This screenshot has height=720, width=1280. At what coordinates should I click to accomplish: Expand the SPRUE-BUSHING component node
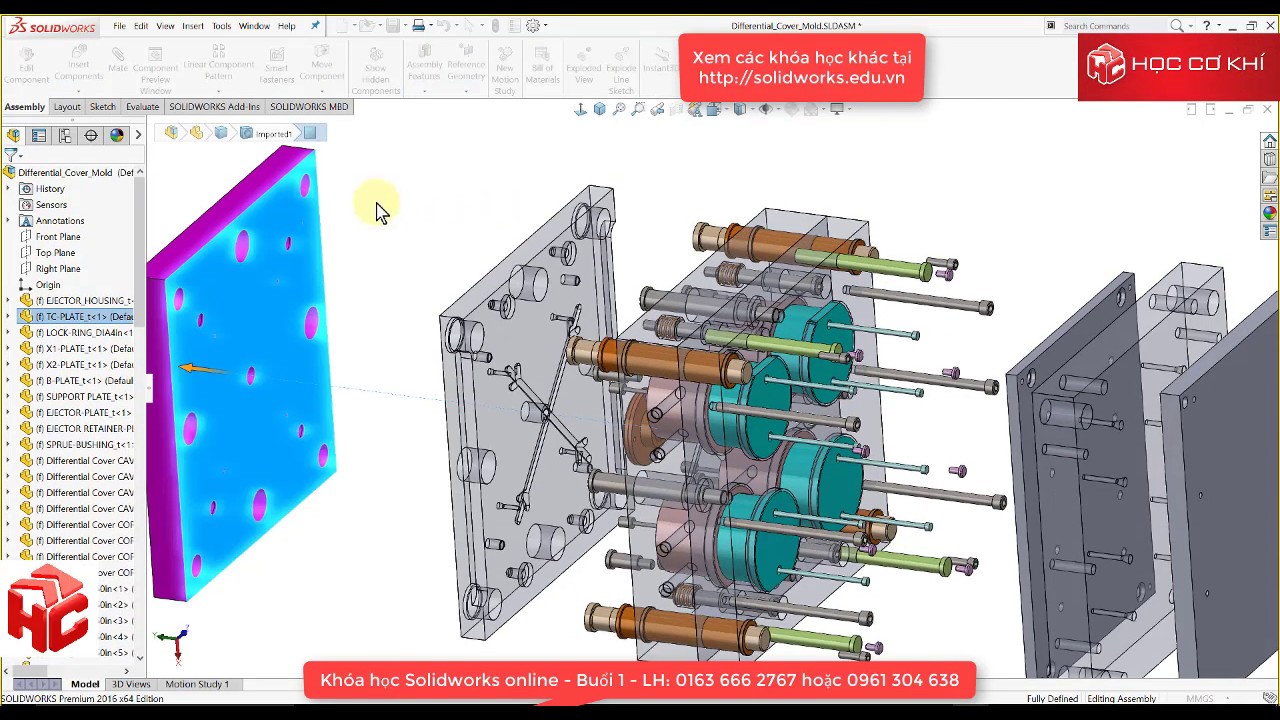9,445
